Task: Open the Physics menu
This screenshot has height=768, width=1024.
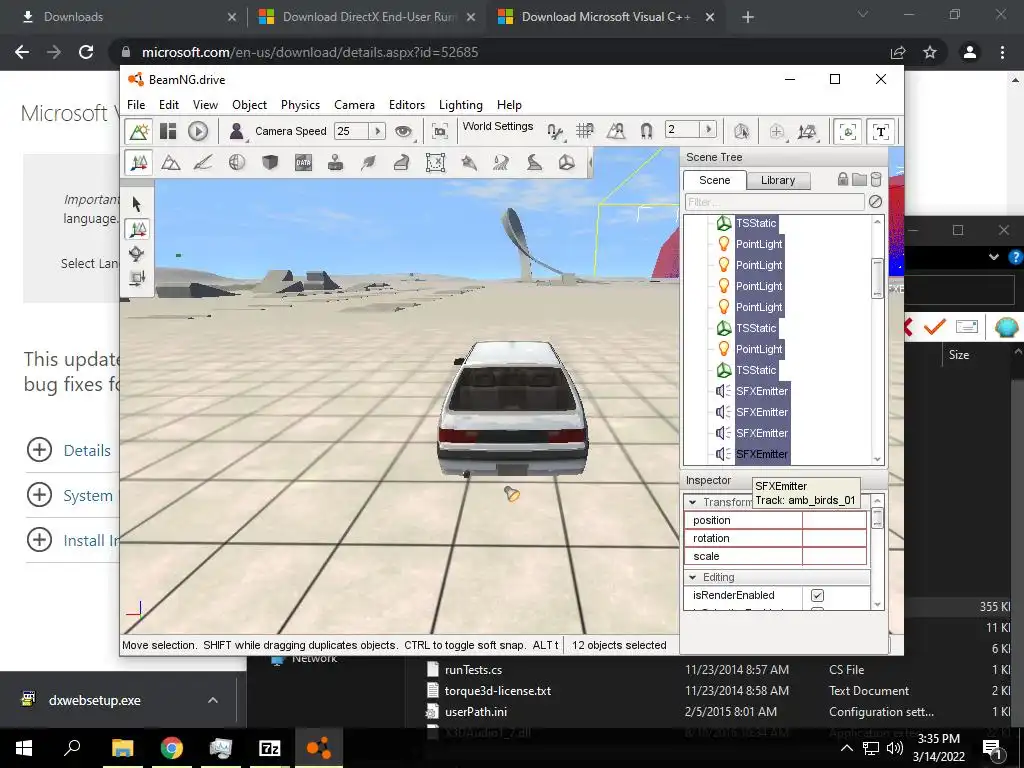Action: [300, 104]
